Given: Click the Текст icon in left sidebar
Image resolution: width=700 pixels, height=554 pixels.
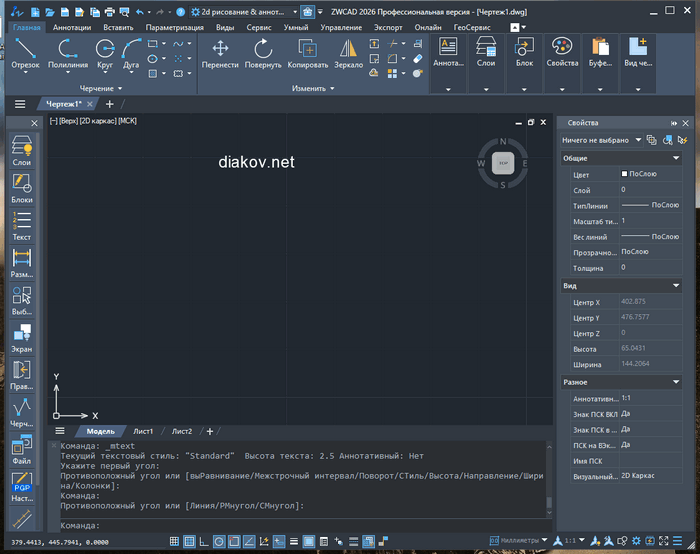Looking at the screenshot, I should coord(21,223).
